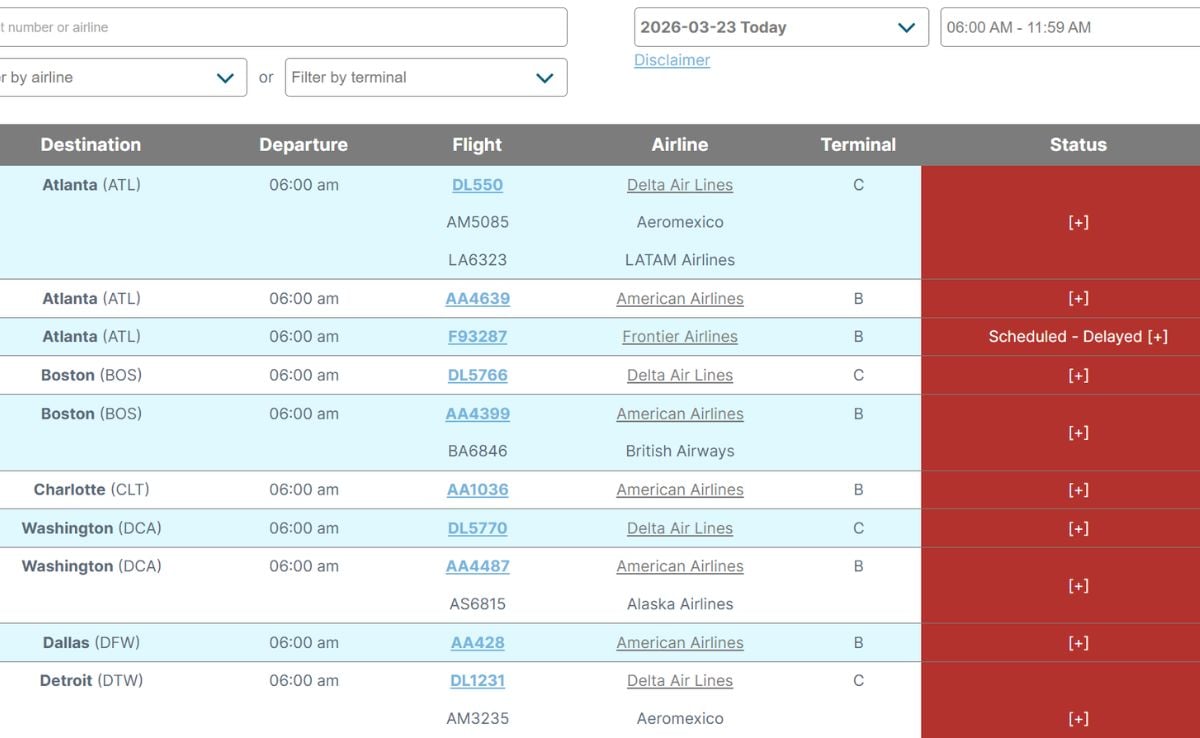The image size is (1200, 738).
Task: Open the Disclaimer link
Action: click(x=672, y=60)
